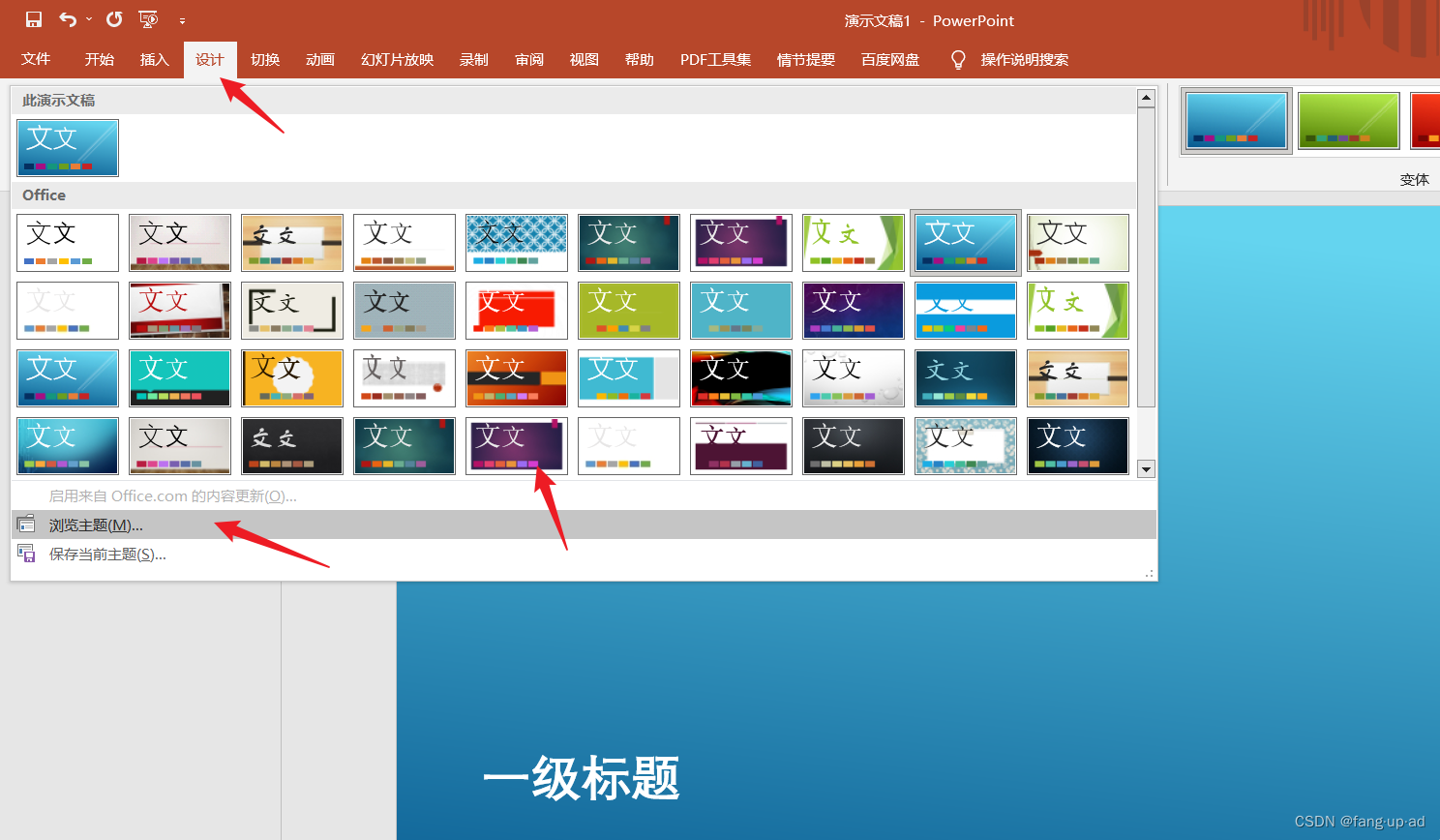Choose the bracket-framed beige theme thumbnail
Screen dimensions: 1440x840
(x=292, y=311)
